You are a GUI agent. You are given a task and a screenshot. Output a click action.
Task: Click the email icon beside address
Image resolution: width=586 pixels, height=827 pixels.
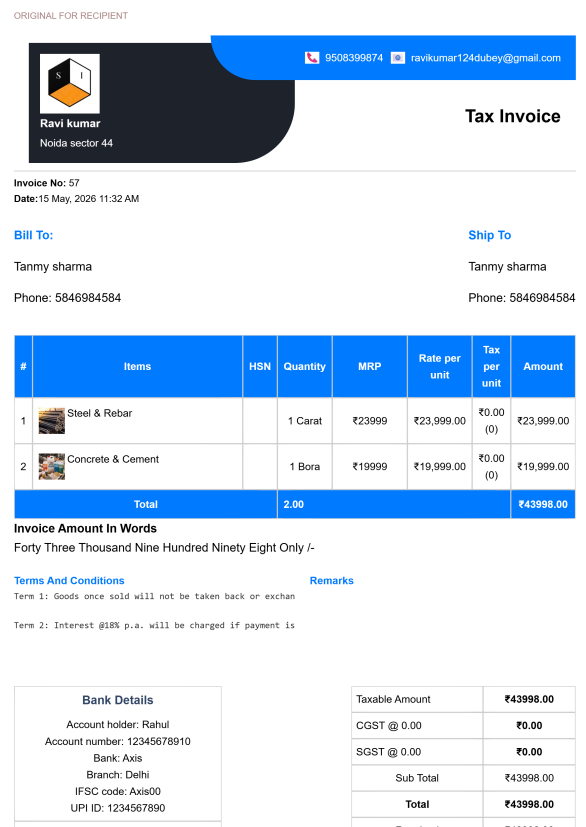pos(398,58)
